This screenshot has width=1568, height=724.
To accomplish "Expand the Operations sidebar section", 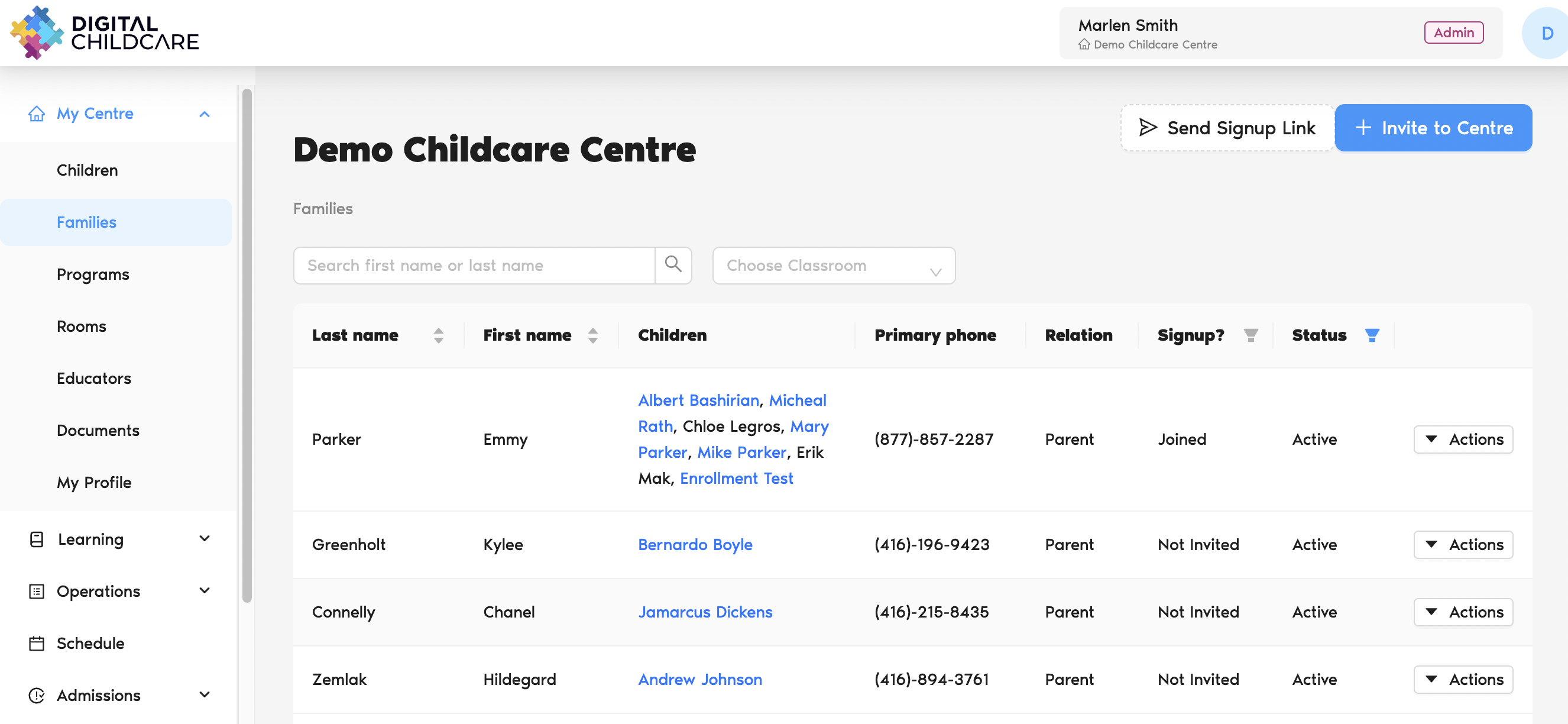I will [x=205, y=590].
